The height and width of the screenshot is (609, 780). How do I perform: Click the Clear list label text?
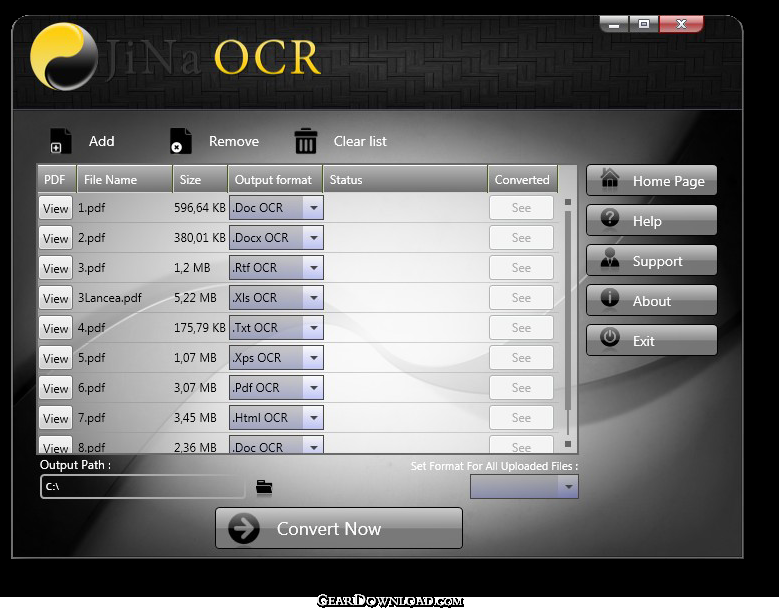(x=360, y=141)
